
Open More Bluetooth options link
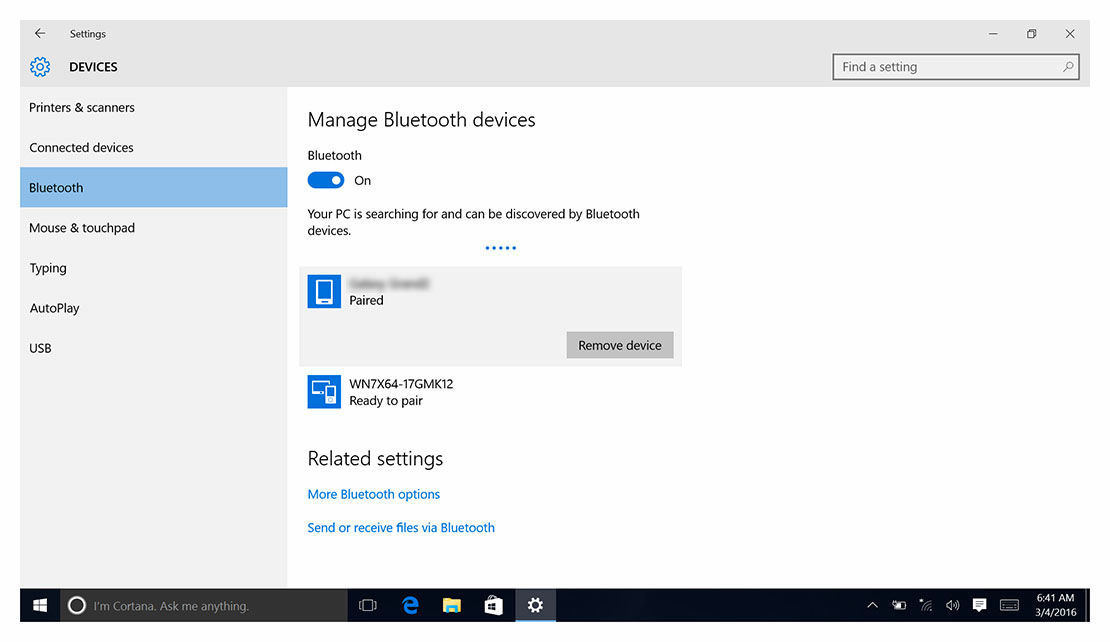pyautogui.click(x=374, y=494)
